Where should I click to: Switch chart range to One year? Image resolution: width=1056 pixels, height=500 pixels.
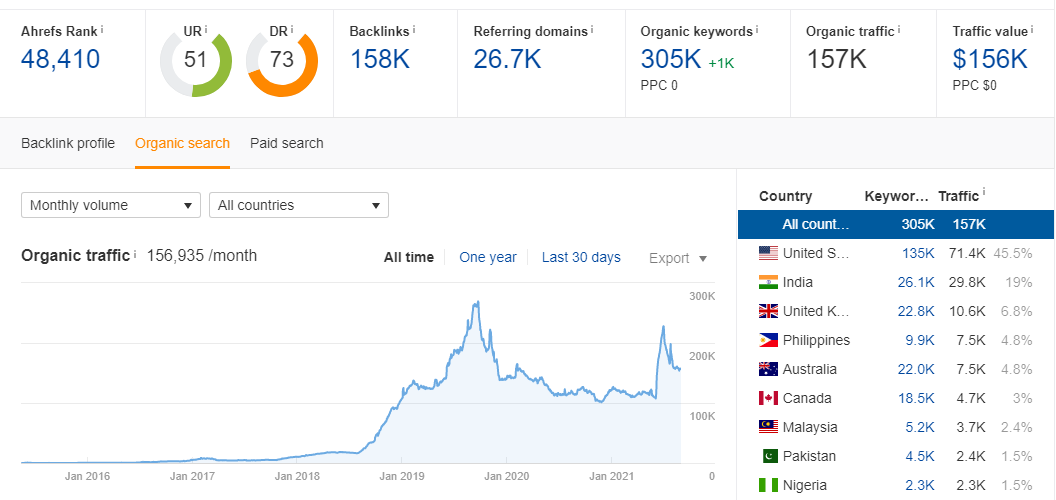point(488,257)
